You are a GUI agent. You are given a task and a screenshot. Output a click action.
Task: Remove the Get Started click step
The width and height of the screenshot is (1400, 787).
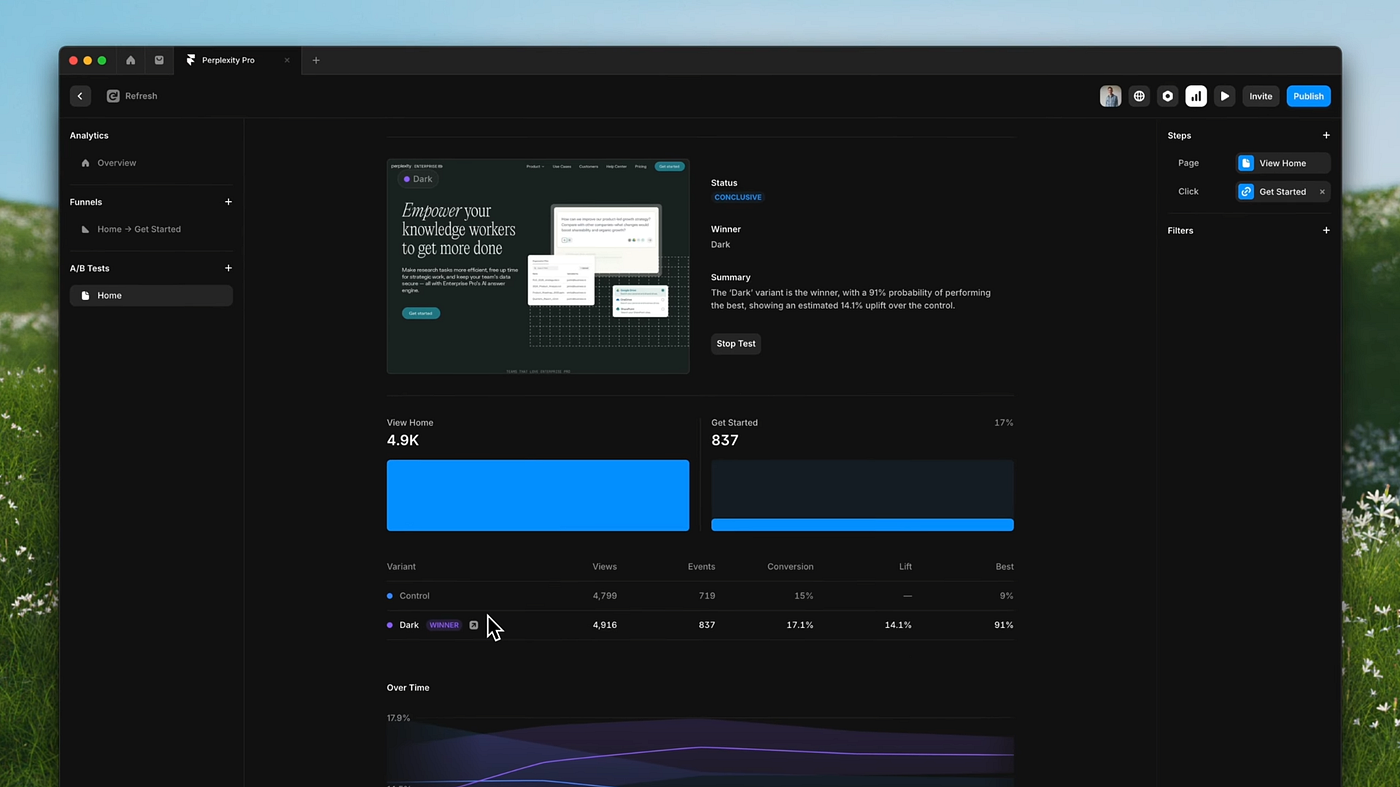(1321, 191)
